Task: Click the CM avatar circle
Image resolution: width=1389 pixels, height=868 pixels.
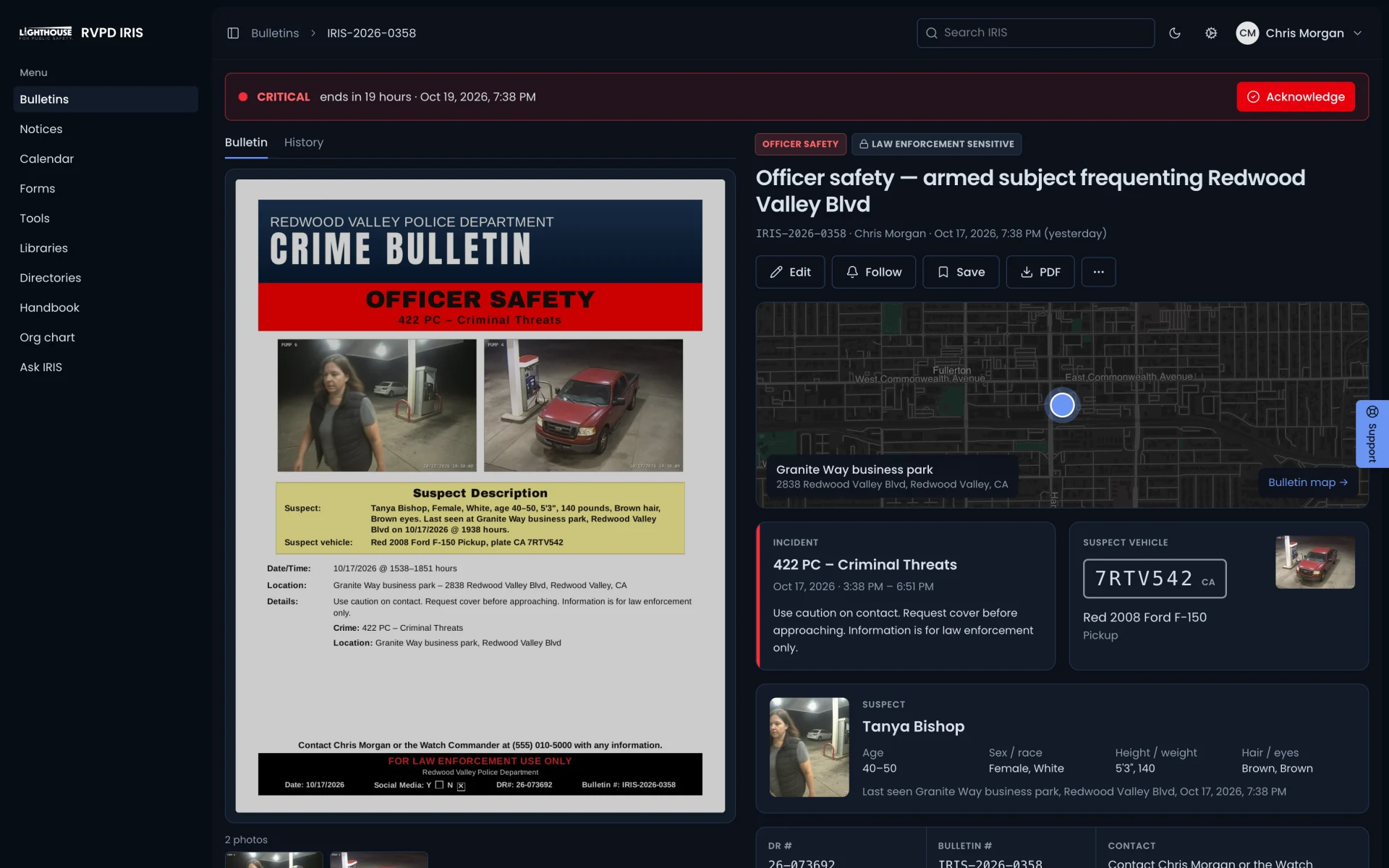Action: 1247,33
